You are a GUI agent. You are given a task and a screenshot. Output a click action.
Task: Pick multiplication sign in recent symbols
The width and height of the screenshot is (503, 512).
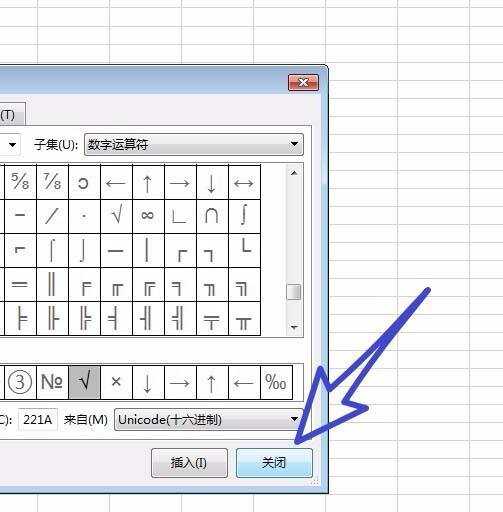click(x=117, y=382)
